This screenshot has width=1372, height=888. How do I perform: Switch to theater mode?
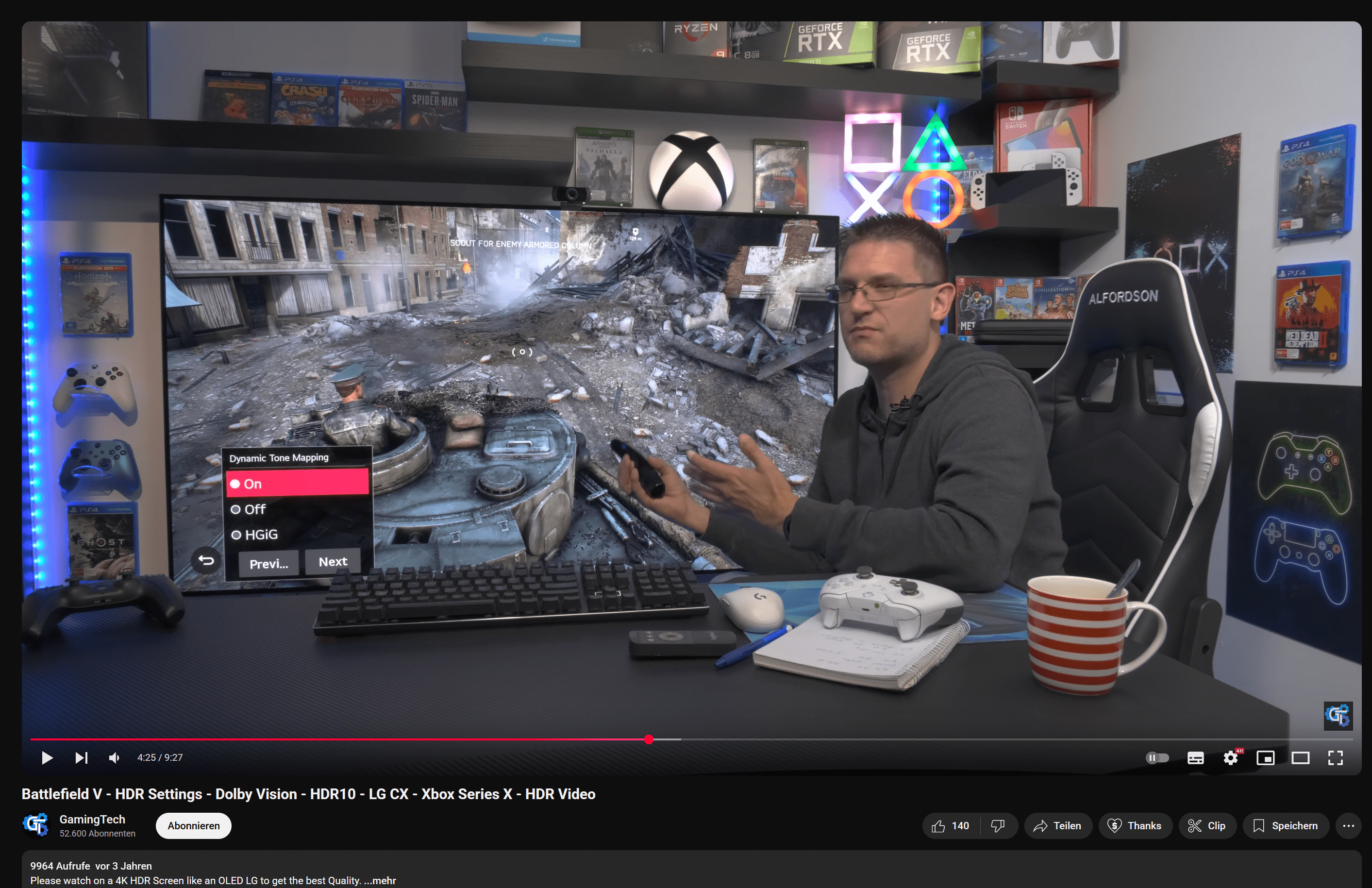(1301, 758)
